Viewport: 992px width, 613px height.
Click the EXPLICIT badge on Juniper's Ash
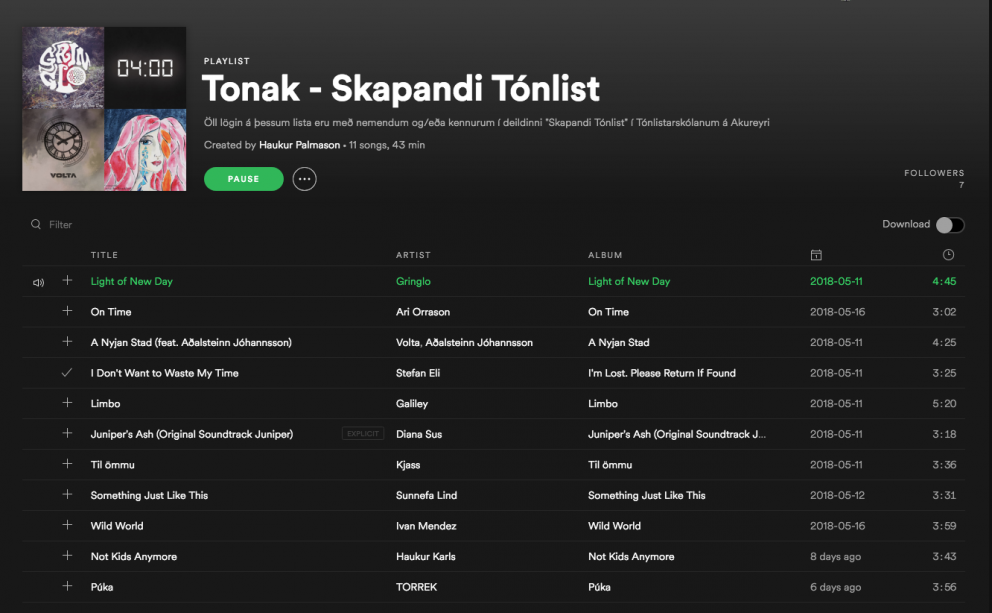tap(362, 433)
